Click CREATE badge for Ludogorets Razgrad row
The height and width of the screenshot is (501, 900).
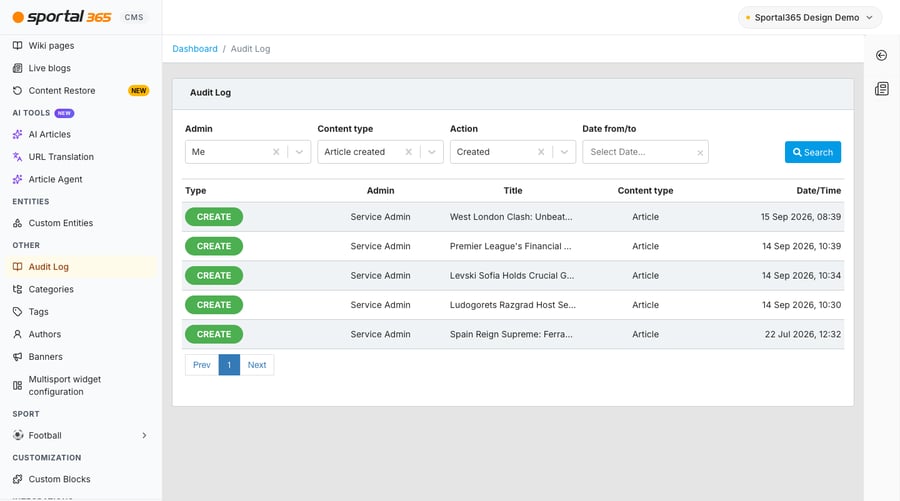coord(214,305)
